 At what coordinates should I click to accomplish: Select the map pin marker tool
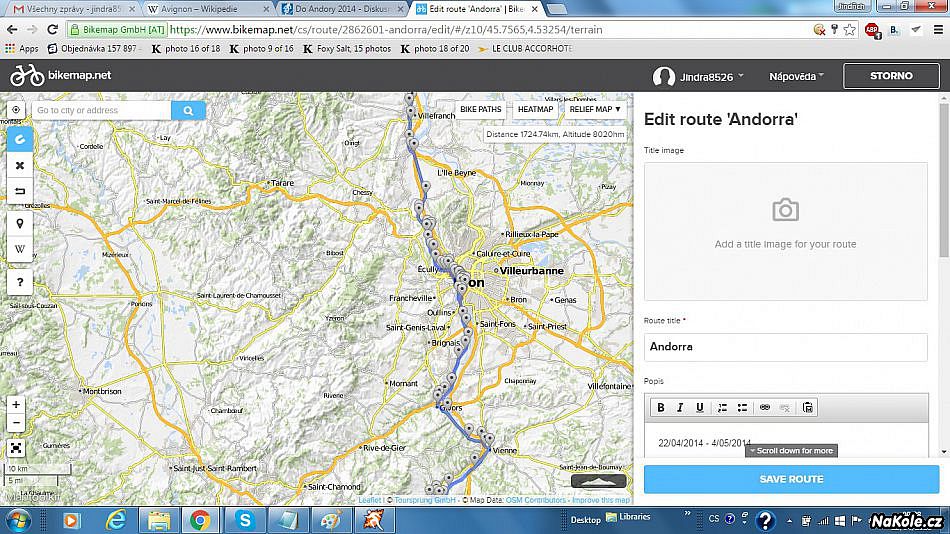19,223
